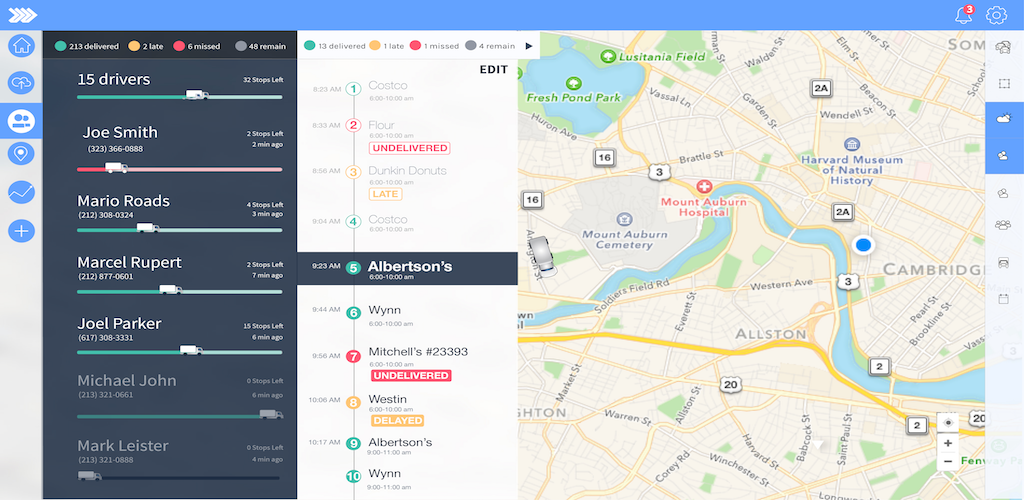The image size is (1024, 500).
Task: Open stop 7 Mitchell's #23393
Action: [418, 352]
